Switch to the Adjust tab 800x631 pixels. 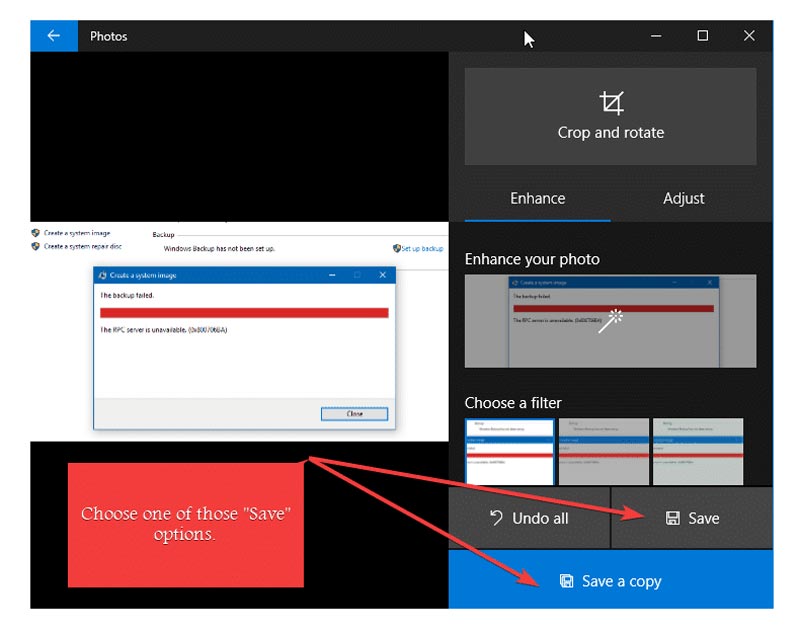click(684, 198)
